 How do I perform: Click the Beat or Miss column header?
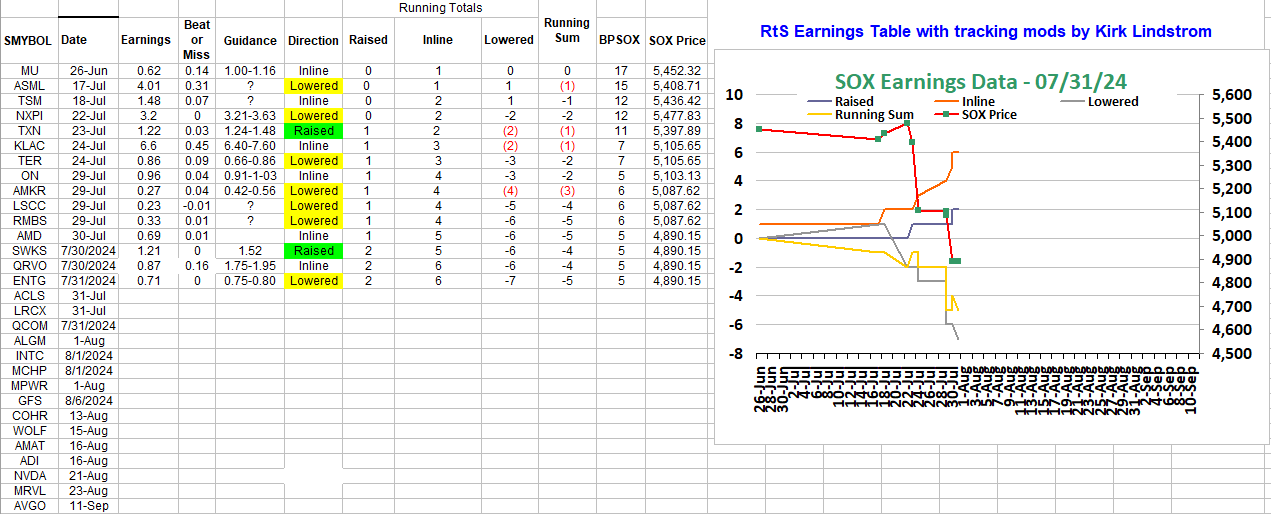[196, 40]
